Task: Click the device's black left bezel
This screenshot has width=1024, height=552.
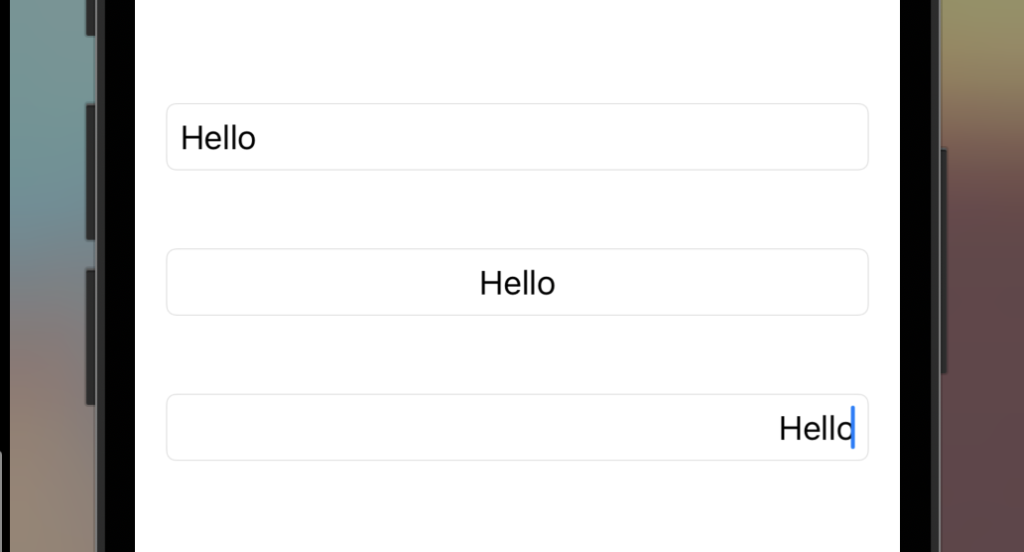Action: (120, 276)
